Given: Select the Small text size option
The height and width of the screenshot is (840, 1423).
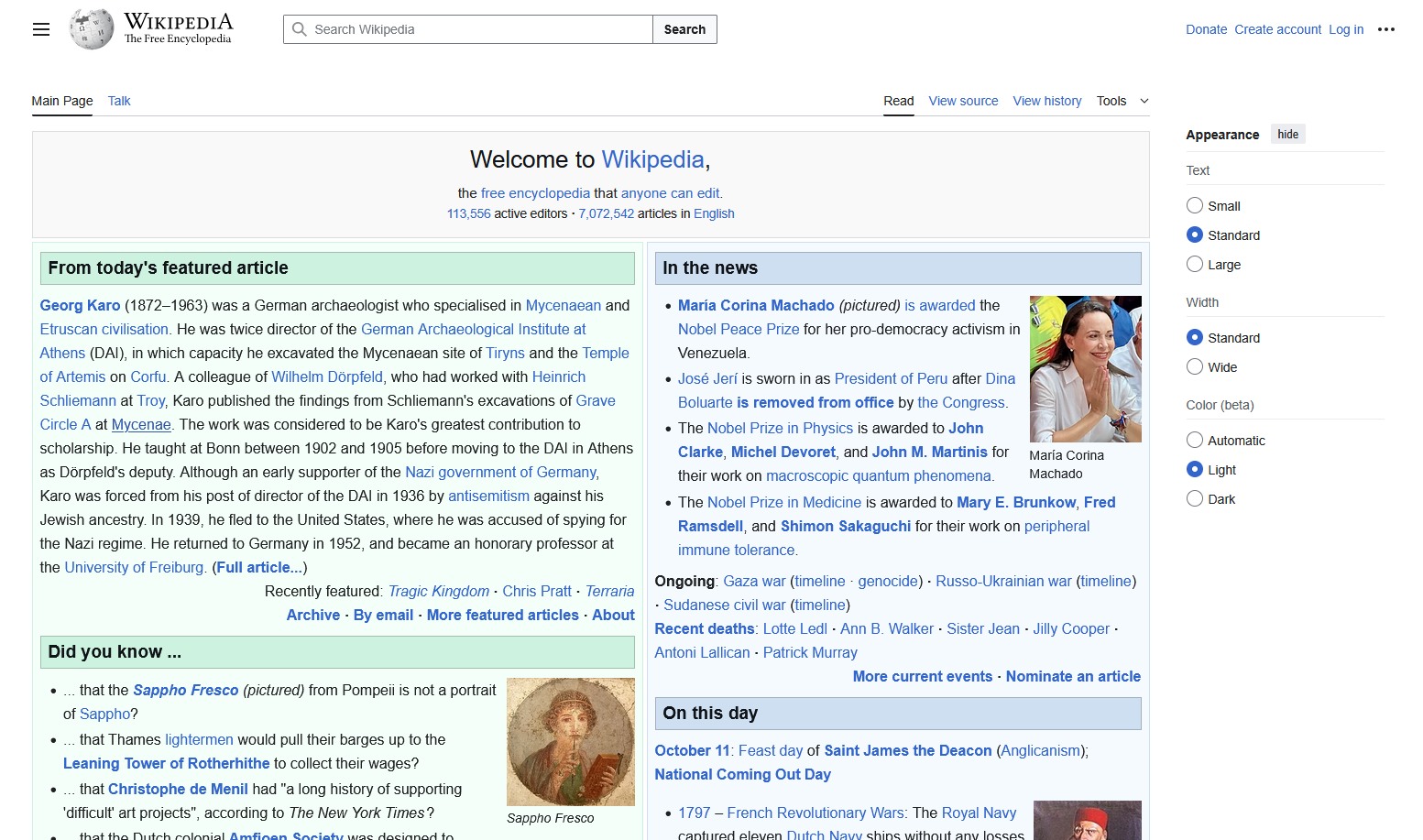Looking at the screenshot, I should point(1195,206).
